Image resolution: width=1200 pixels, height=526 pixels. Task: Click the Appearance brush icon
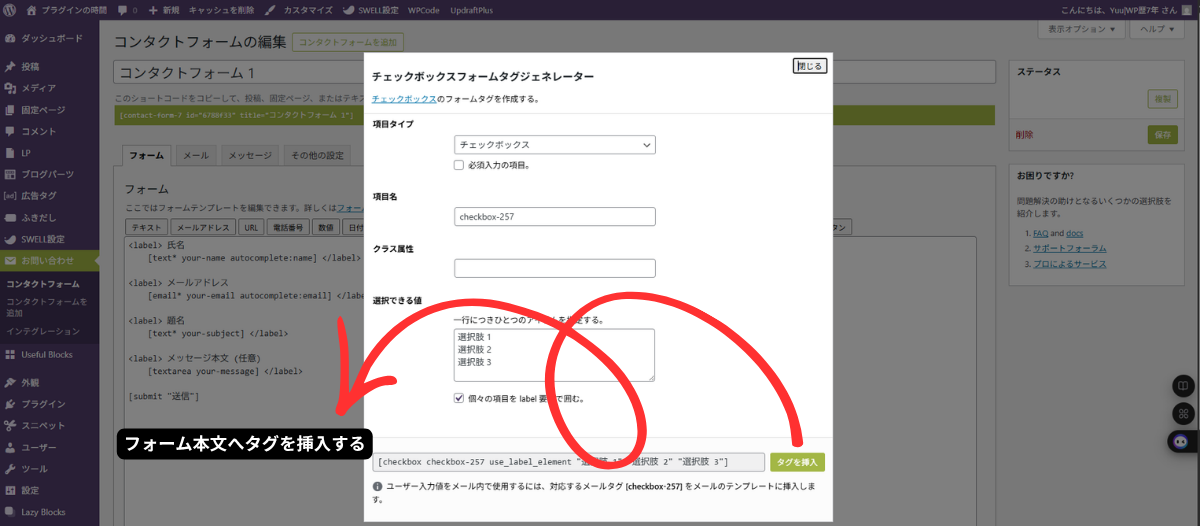[x=10, y=382]
